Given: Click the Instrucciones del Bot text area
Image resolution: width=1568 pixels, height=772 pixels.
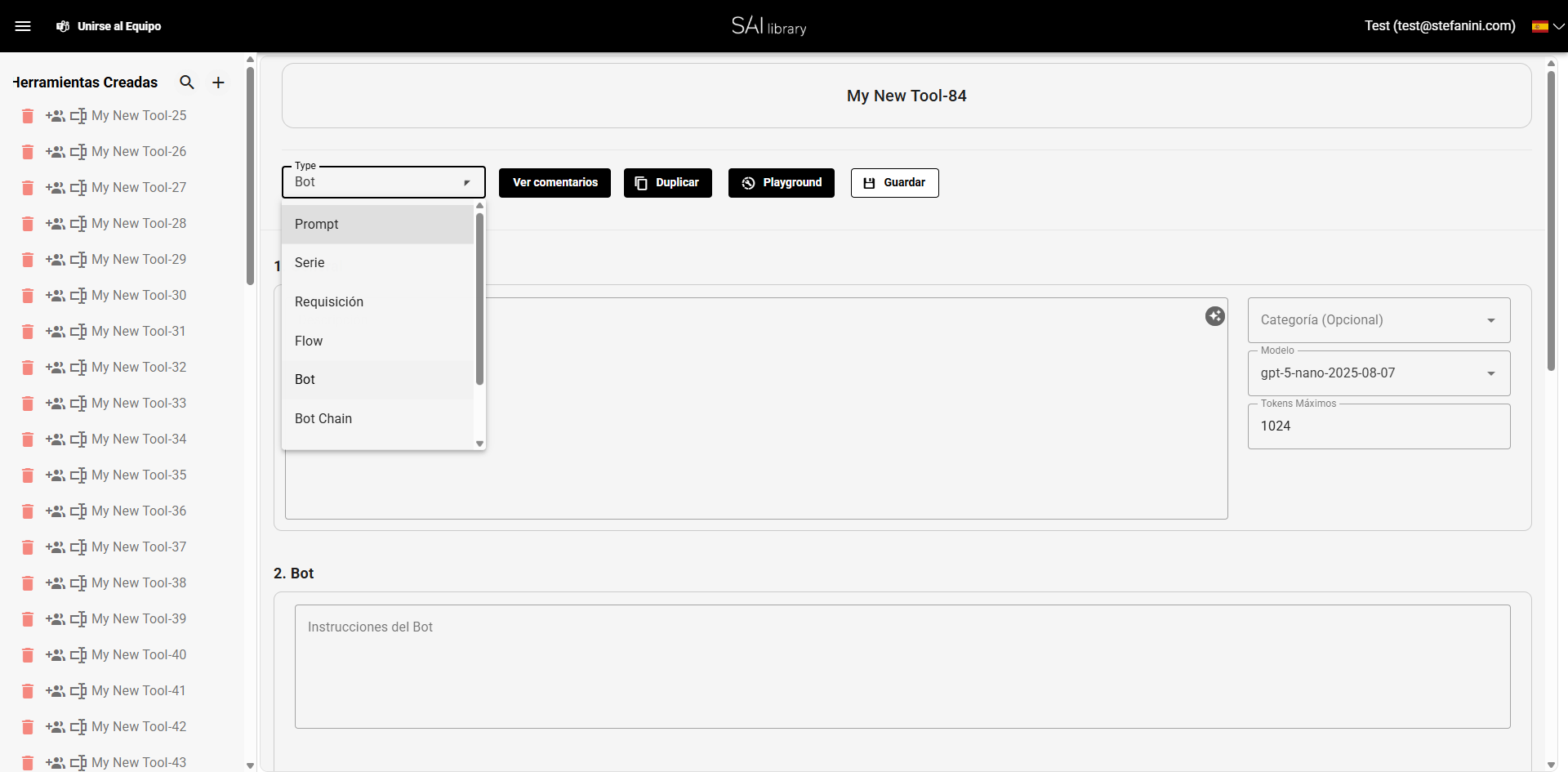Looking at the screenshot, I should coord(902,666).
